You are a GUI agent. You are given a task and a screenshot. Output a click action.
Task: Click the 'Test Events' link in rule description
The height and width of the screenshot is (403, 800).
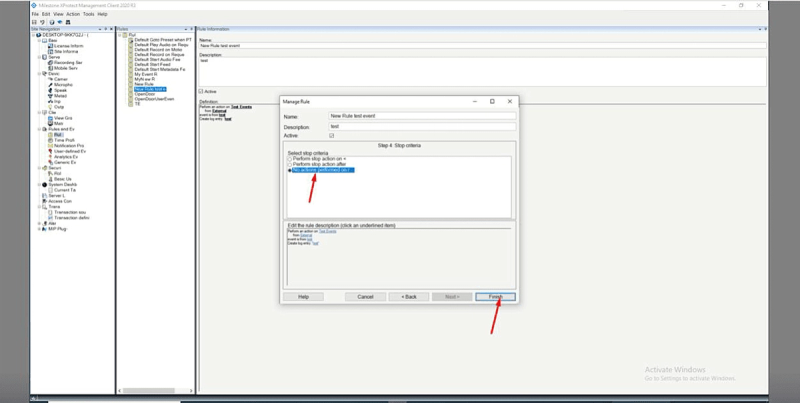(328, 231)
